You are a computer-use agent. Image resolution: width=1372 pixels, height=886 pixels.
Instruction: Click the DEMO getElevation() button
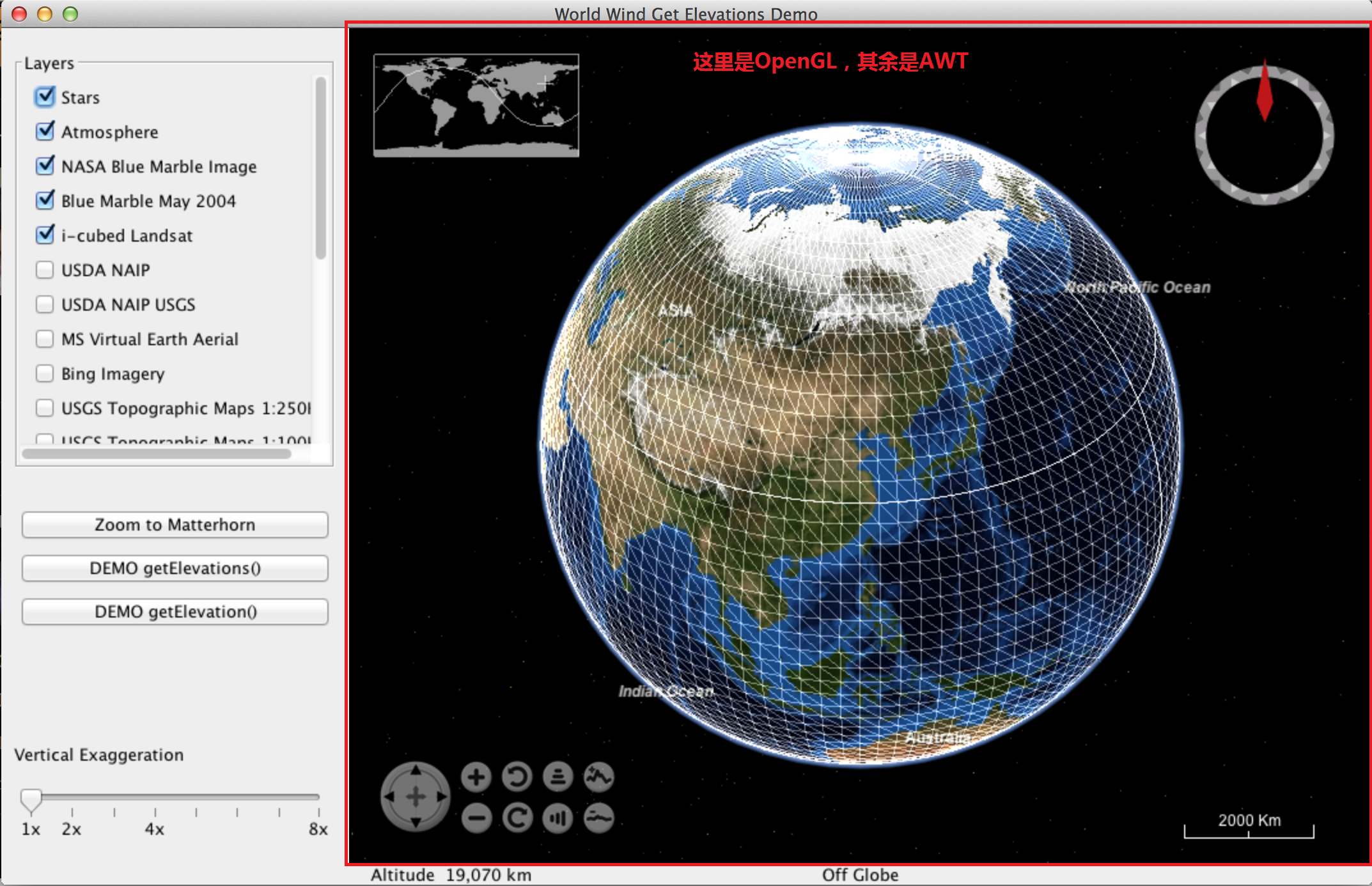(175, 612)
